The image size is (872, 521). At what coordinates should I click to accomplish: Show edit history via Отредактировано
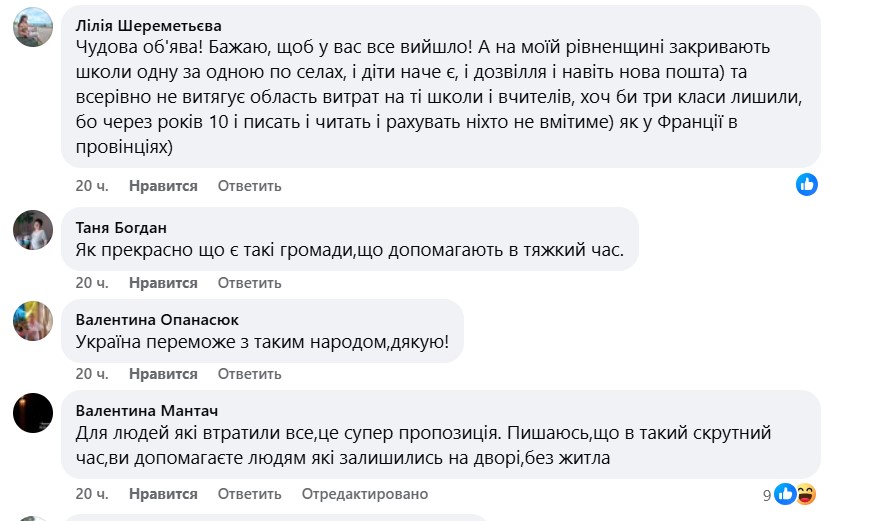point(364,494)
